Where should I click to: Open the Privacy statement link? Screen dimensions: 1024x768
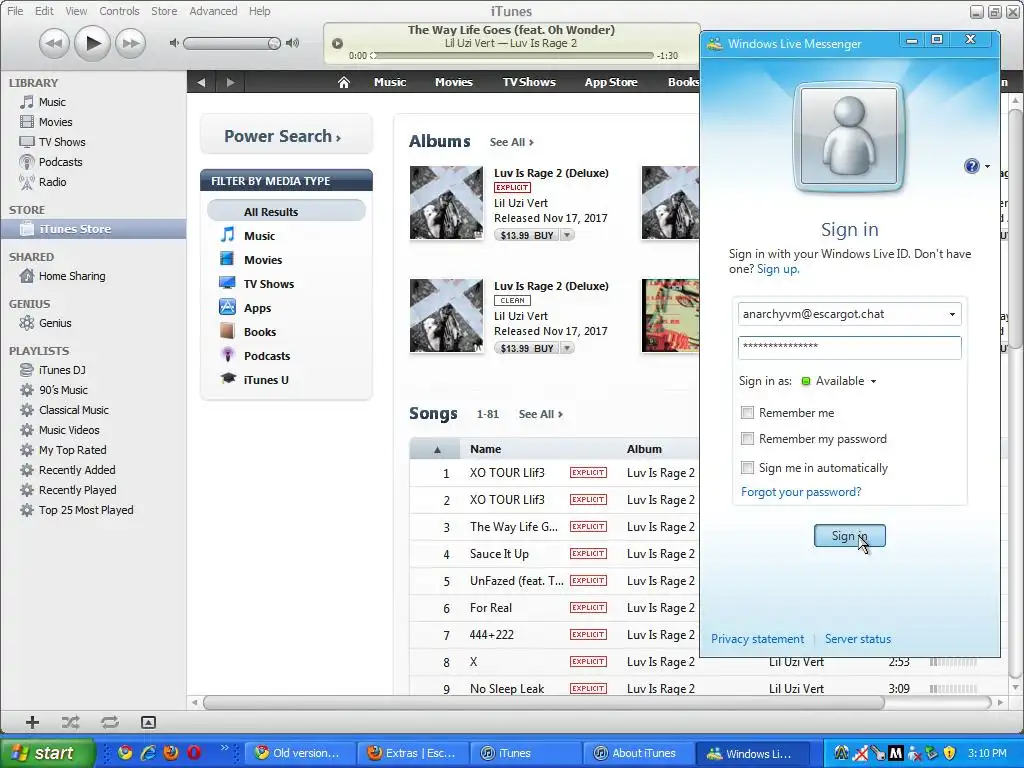click(x=757, y=639)
